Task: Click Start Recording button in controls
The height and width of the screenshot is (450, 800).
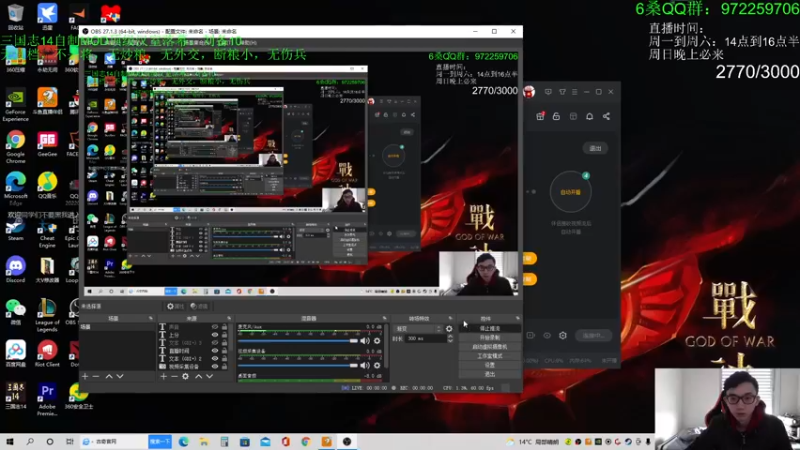Action: (x=490, y=338)
